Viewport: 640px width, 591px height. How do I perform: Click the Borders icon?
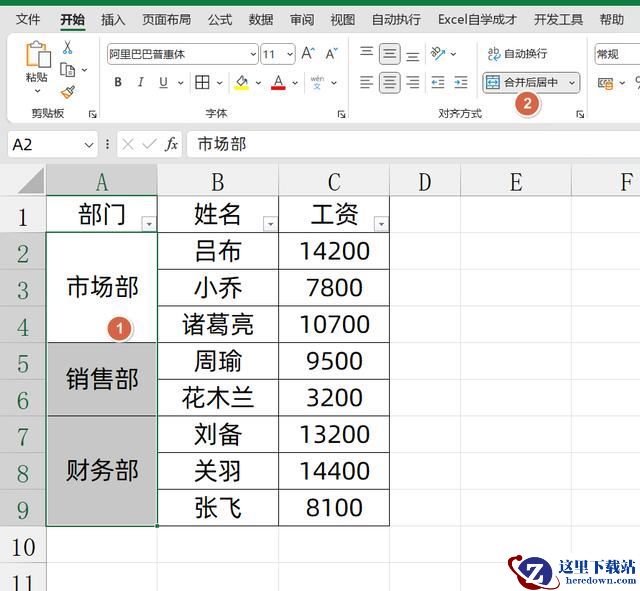point(202,82)
